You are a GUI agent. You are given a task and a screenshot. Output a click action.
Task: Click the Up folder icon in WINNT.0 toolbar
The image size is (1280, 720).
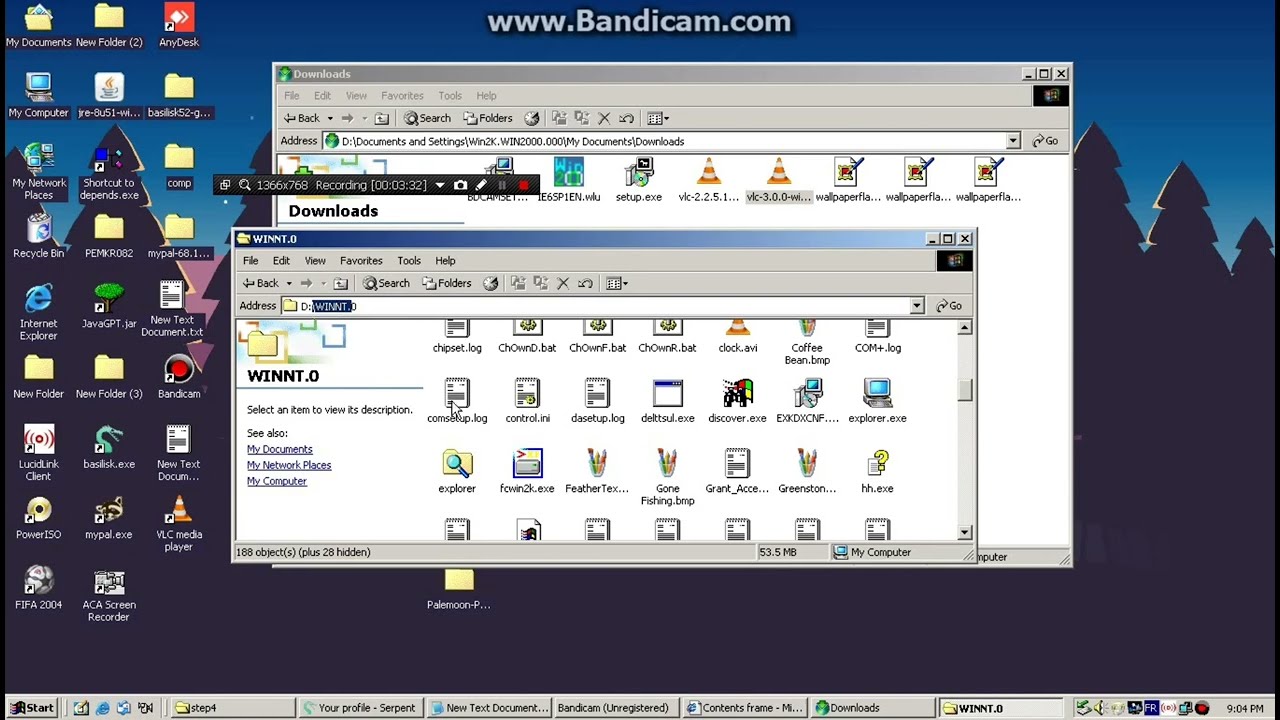[x=340, y=283]
